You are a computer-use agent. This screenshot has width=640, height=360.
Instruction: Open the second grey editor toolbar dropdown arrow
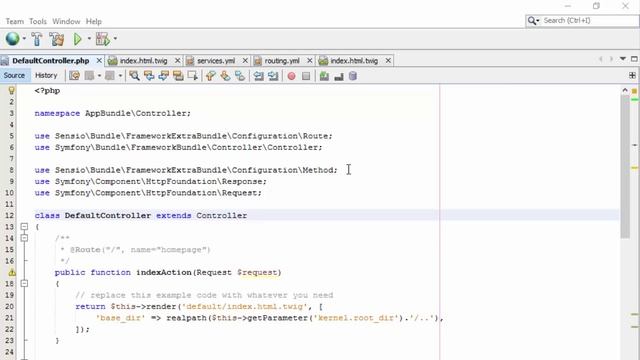120,76
